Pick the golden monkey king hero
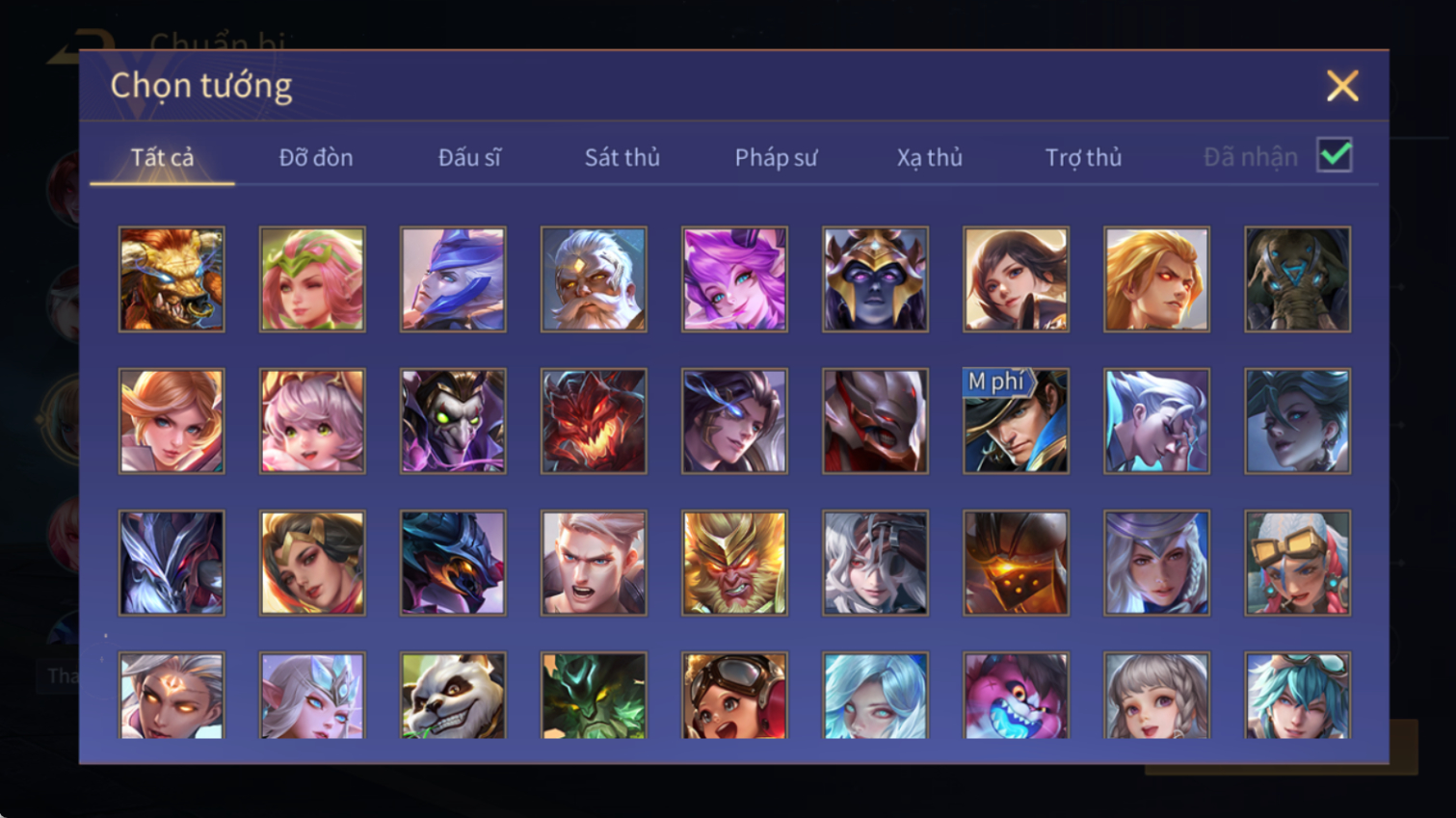 734,563
